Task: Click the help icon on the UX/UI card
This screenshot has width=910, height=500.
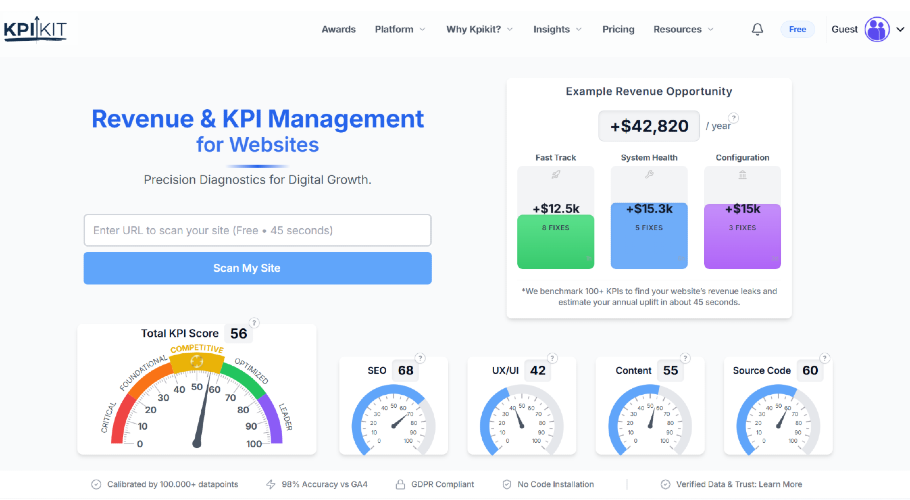Action: point(552,358)
